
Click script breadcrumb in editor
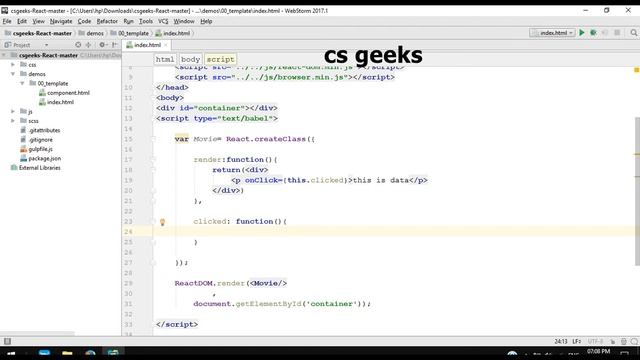click(x=220, y=59)
